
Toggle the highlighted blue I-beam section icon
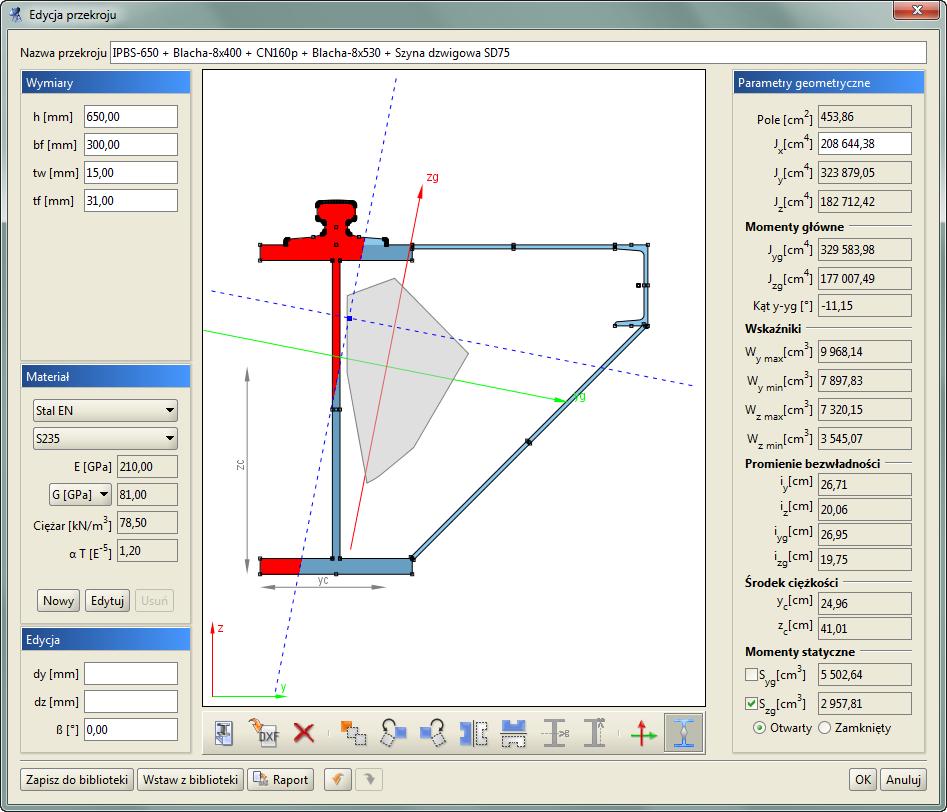point(684,733)
